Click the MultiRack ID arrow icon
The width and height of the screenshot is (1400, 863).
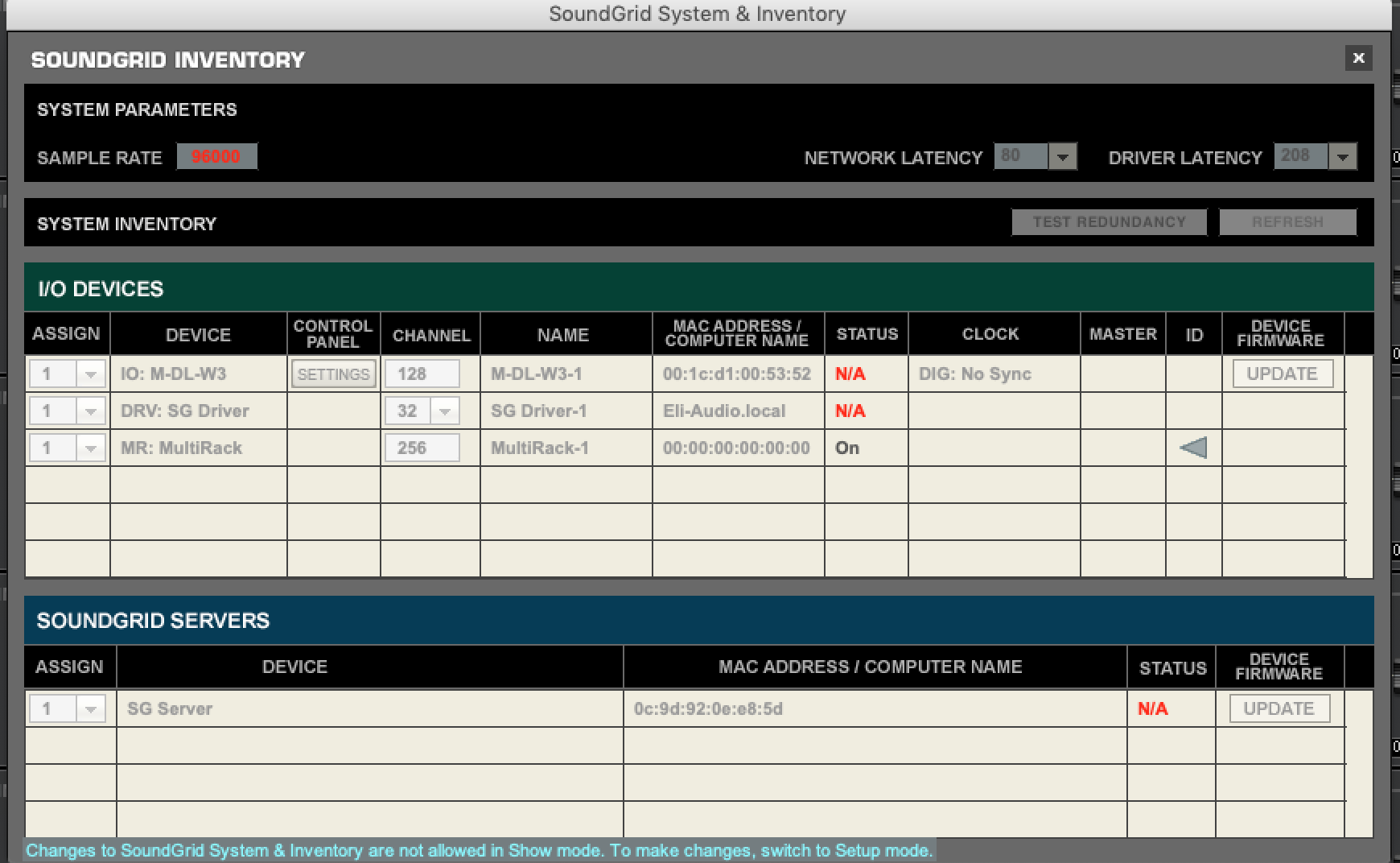[1193, 448]
